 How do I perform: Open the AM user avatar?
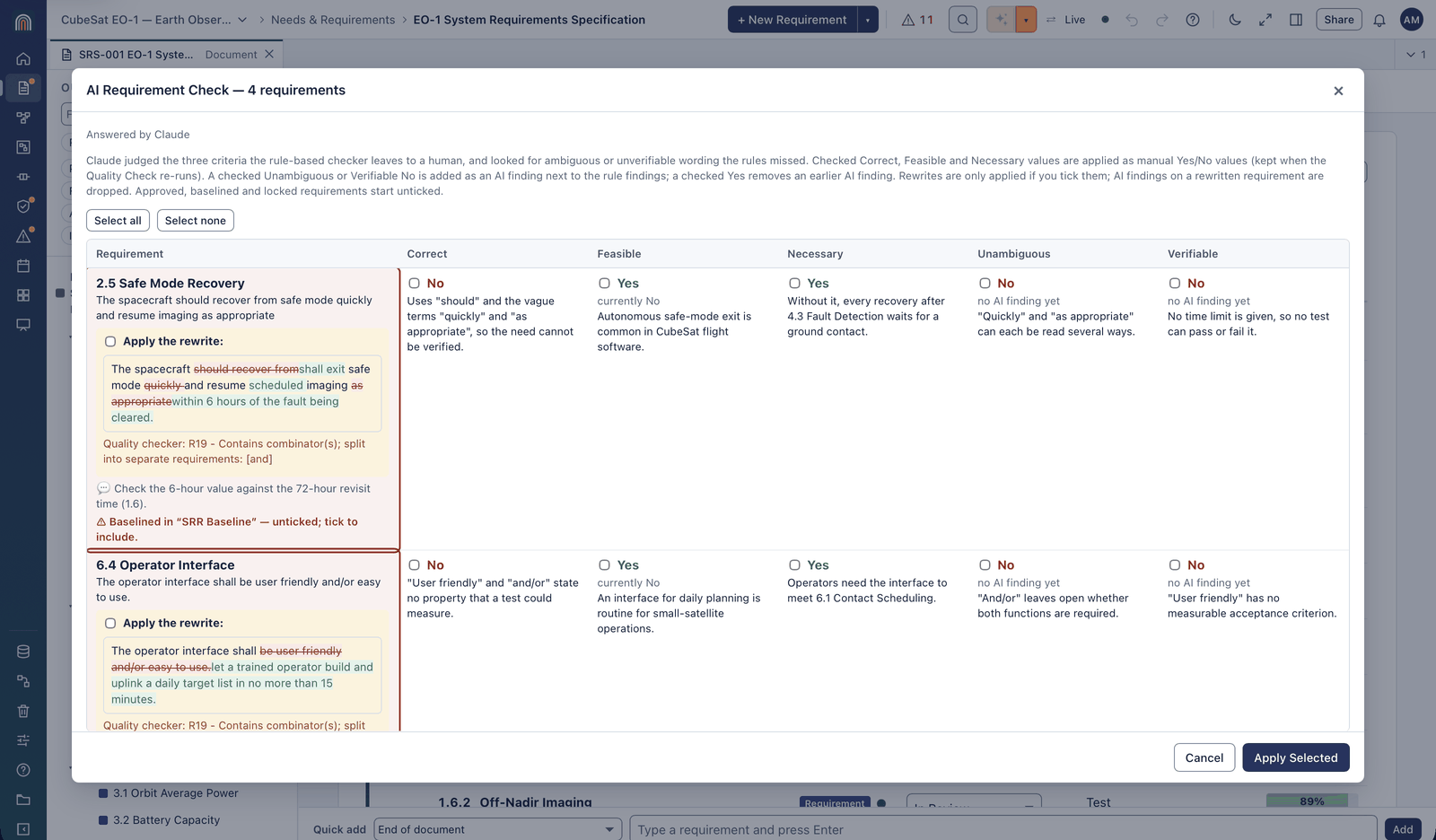click(x=1412, y=20)
